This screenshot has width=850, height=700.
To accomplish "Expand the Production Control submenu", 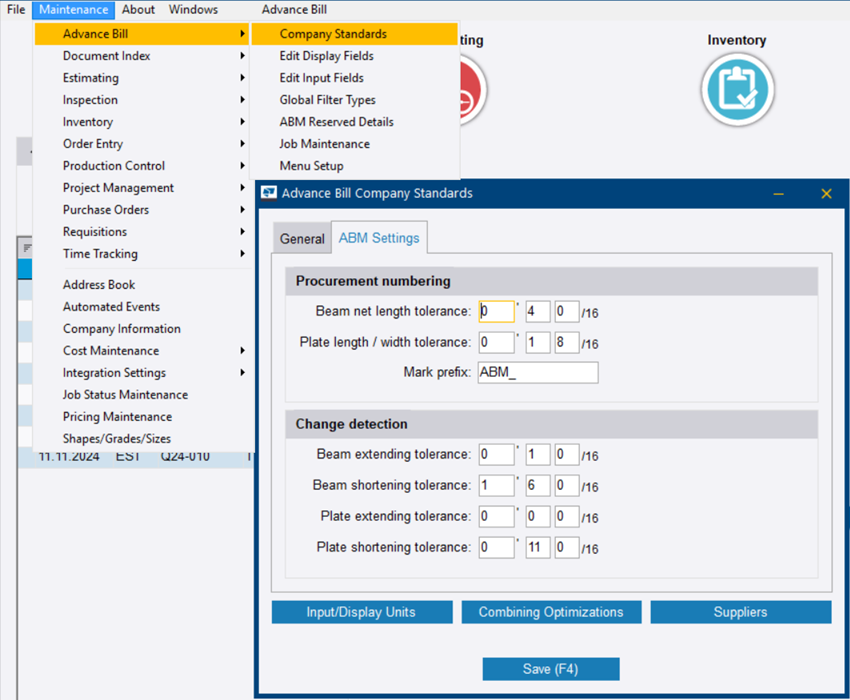I will pyautogui.click(x=242, y=166).
